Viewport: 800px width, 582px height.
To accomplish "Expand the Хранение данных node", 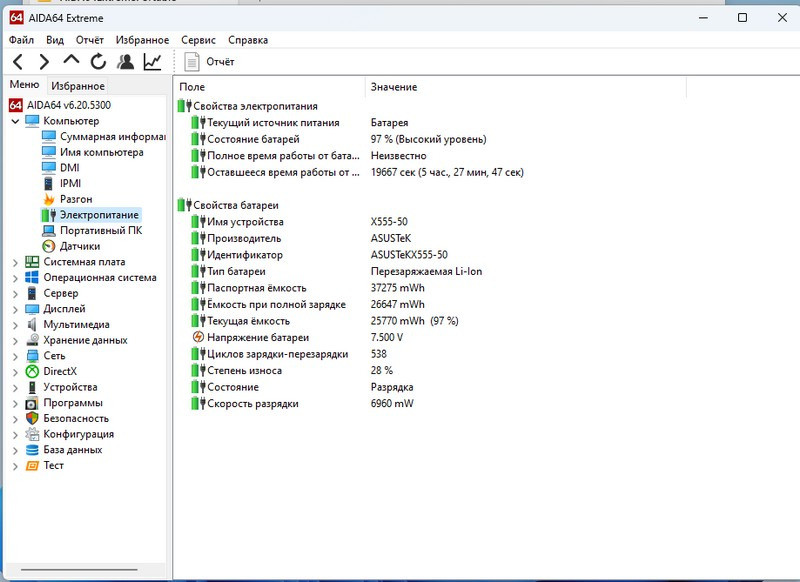I will 15,341.
